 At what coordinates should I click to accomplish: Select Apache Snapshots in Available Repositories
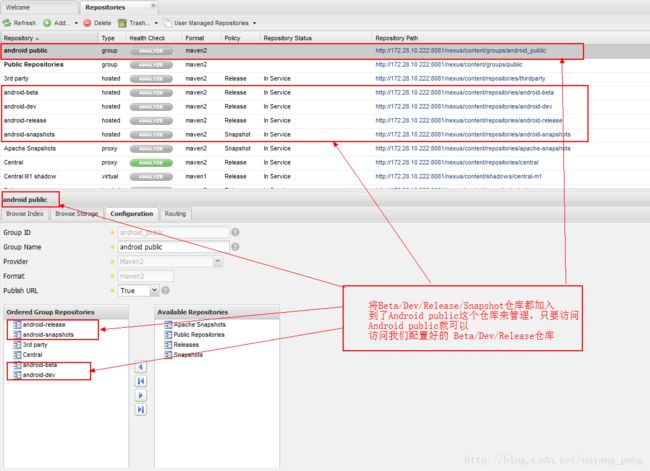point(195,325)
